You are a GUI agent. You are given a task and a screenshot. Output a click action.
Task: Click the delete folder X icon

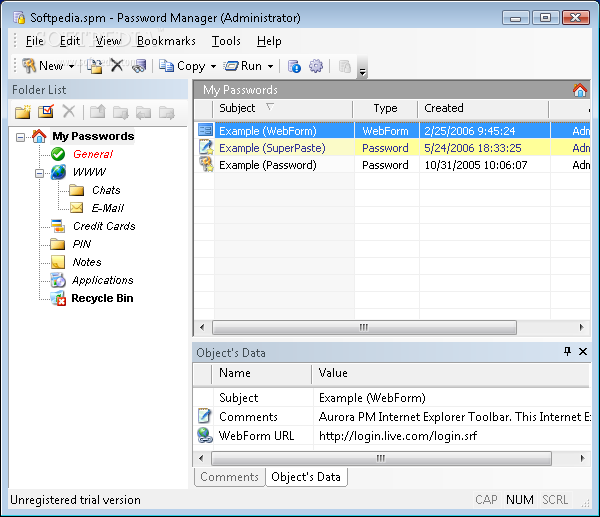[69, 112]
